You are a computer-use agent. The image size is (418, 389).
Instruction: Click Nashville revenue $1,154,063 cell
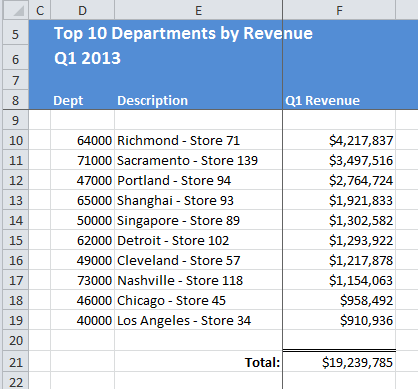339,280
